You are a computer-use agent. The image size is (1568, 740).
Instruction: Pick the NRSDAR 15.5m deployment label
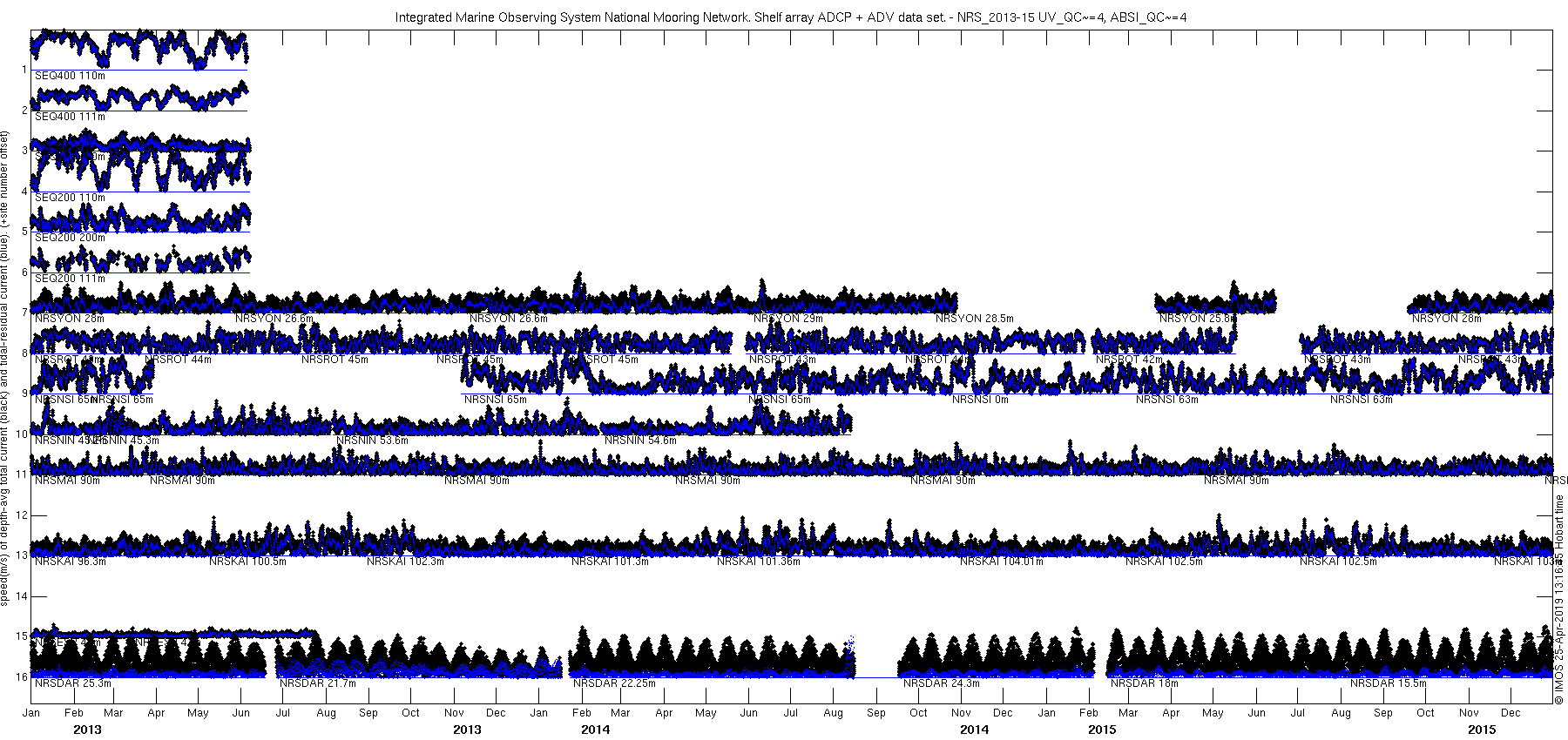1389,683
